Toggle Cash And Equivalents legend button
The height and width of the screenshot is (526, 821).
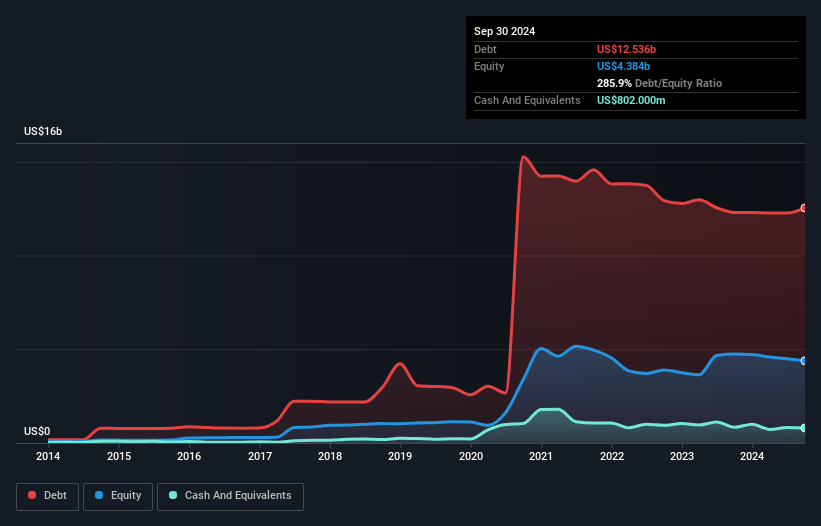pyautogui.click(x=230, y=496)
